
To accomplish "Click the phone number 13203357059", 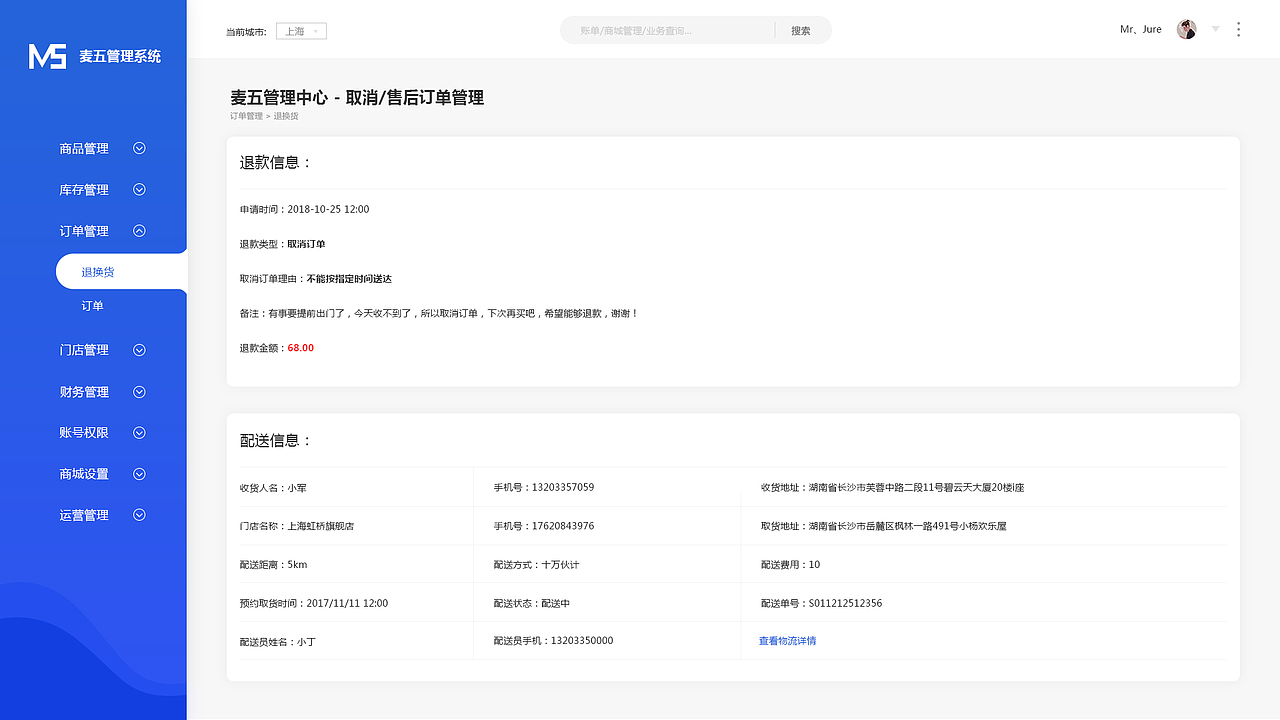I will (x=563, y=488).
